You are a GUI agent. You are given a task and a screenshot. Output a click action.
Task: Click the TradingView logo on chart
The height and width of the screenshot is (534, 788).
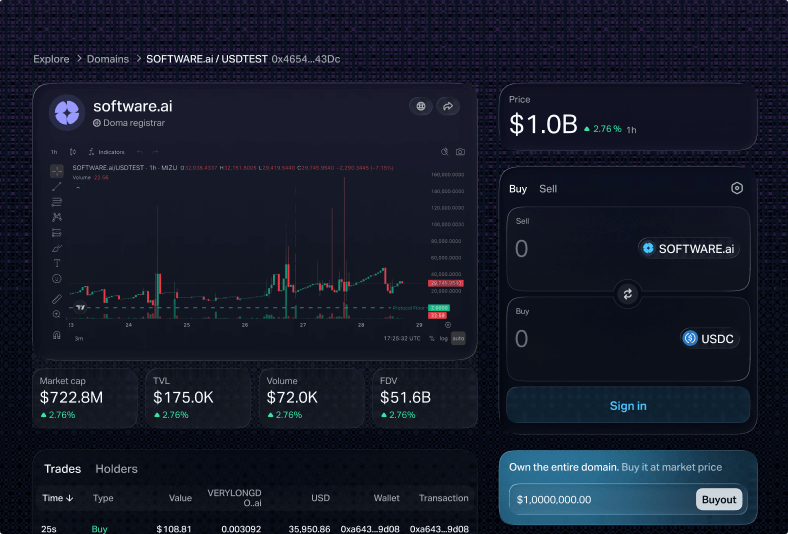[x=80, y=307]
